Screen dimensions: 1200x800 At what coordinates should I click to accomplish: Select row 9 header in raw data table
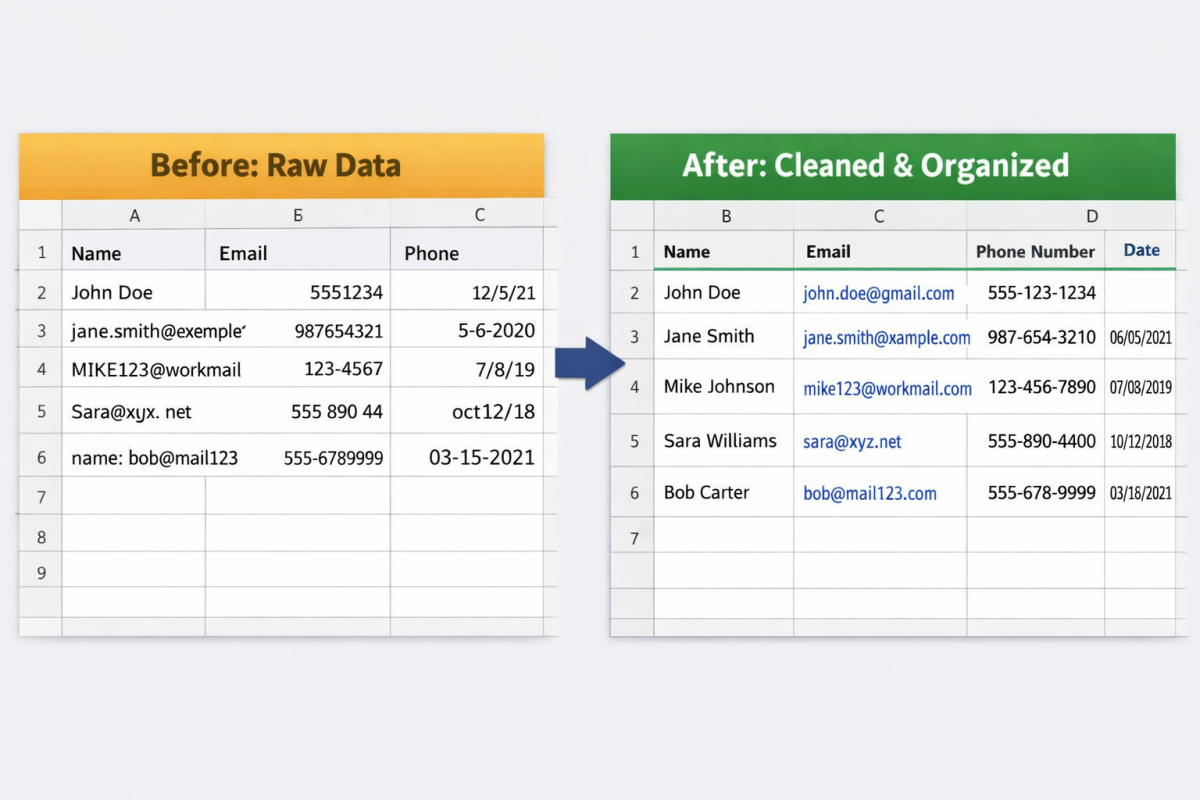pos(41,573)
